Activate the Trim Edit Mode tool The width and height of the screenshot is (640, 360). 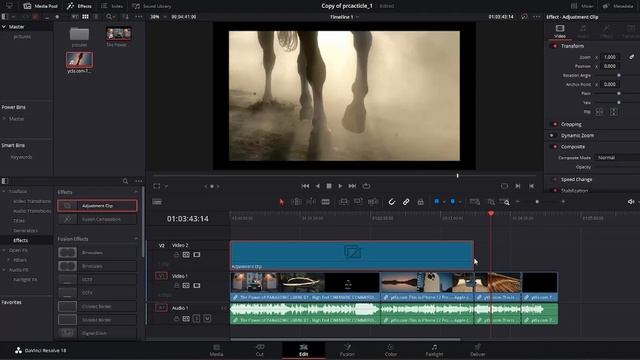click(x=296, y=202)
